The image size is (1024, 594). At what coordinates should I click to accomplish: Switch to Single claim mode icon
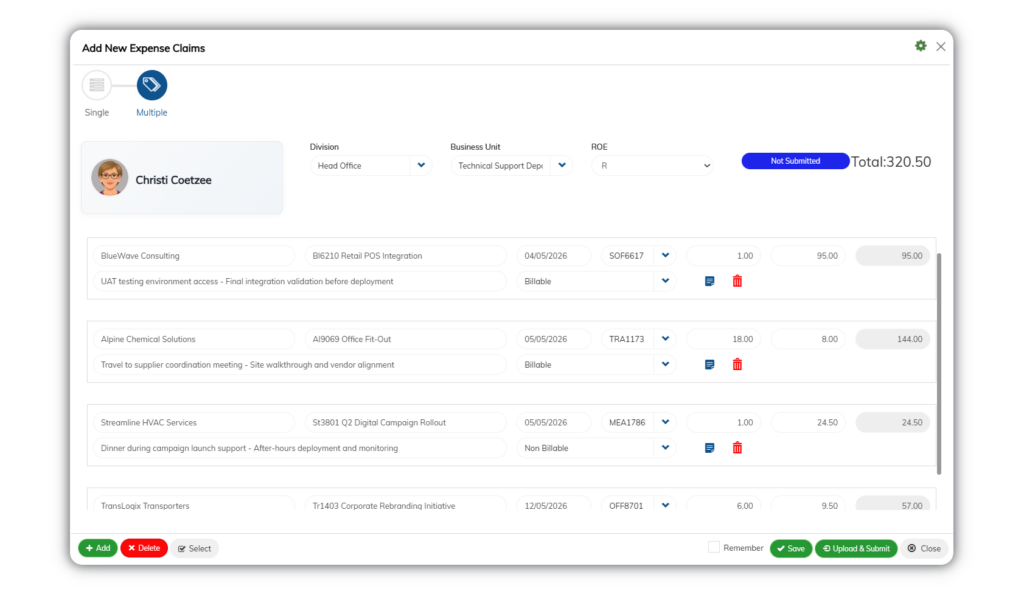tap(97, 85)
